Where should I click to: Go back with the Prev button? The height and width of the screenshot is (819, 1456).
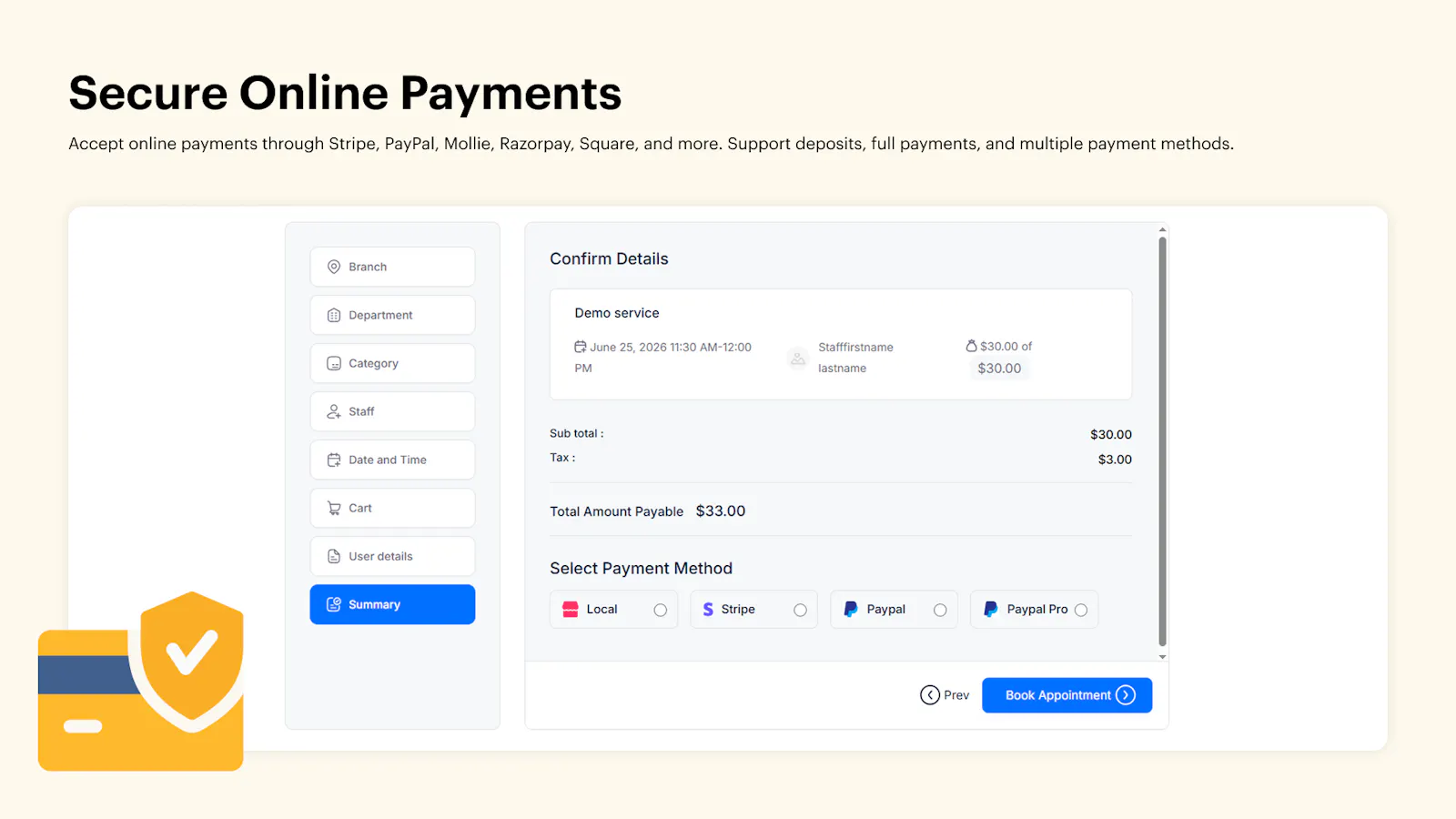pyautogui.click(x=945, y=695)
